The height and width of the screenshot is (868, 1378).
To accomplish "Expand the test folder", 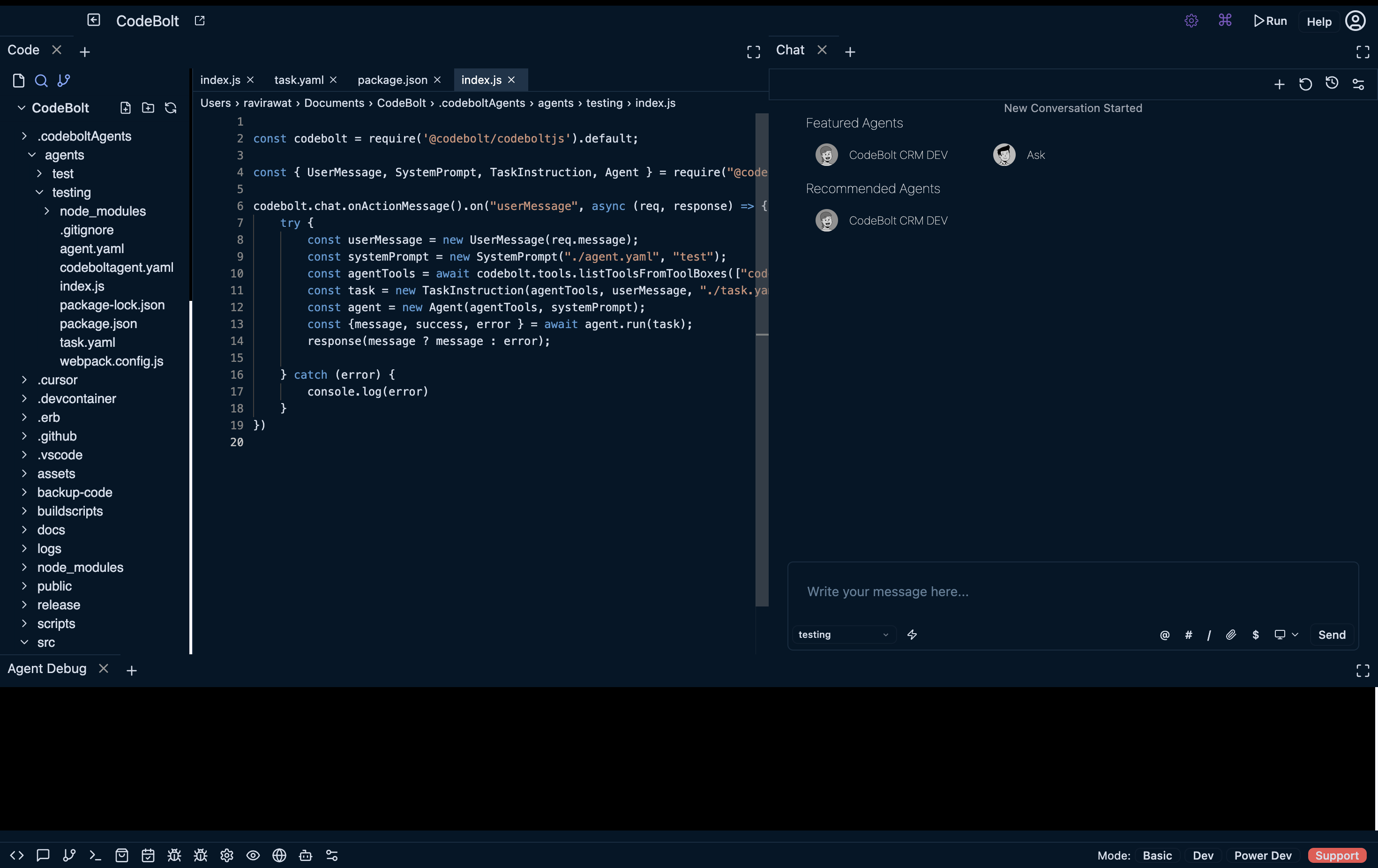I will (x=39, y=173).
